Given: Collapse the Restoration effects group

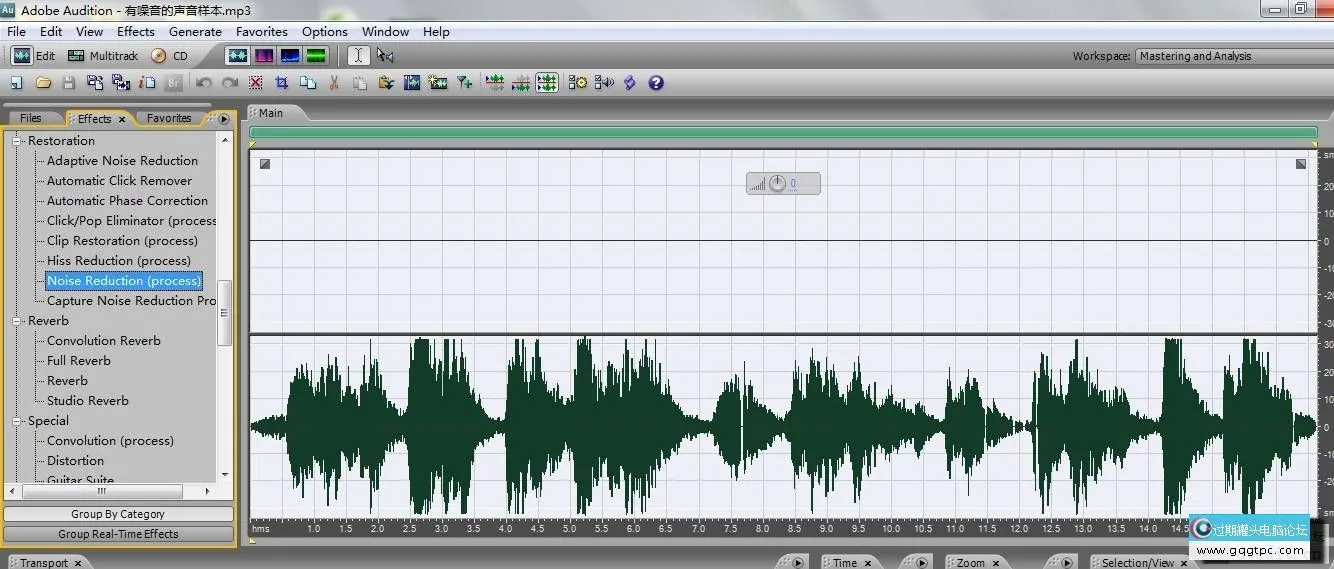Looking at the screenshot, I should pos(17,141).
